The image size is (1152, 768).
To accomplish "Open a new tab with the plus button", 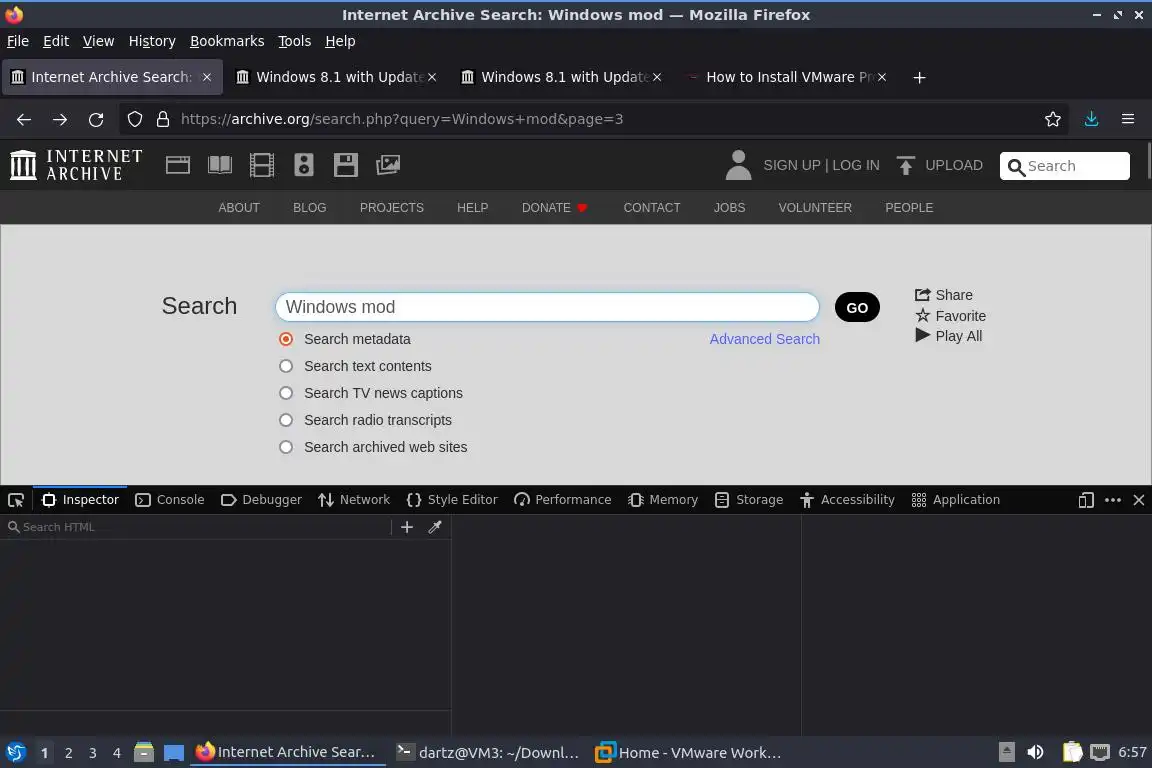I will click(919, 77).
